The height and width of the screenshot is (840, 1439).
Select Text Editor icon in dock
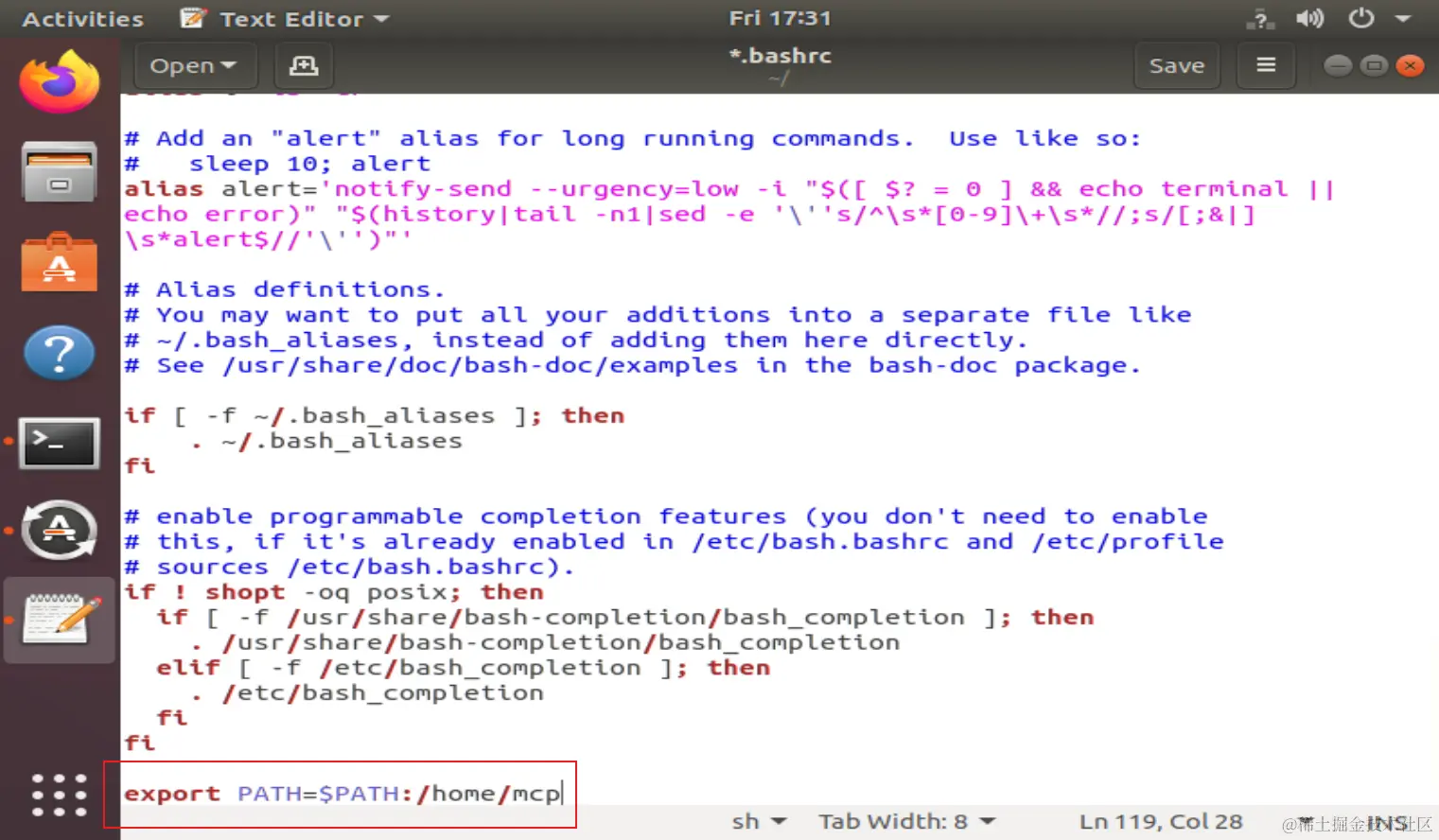coord(61,621)
